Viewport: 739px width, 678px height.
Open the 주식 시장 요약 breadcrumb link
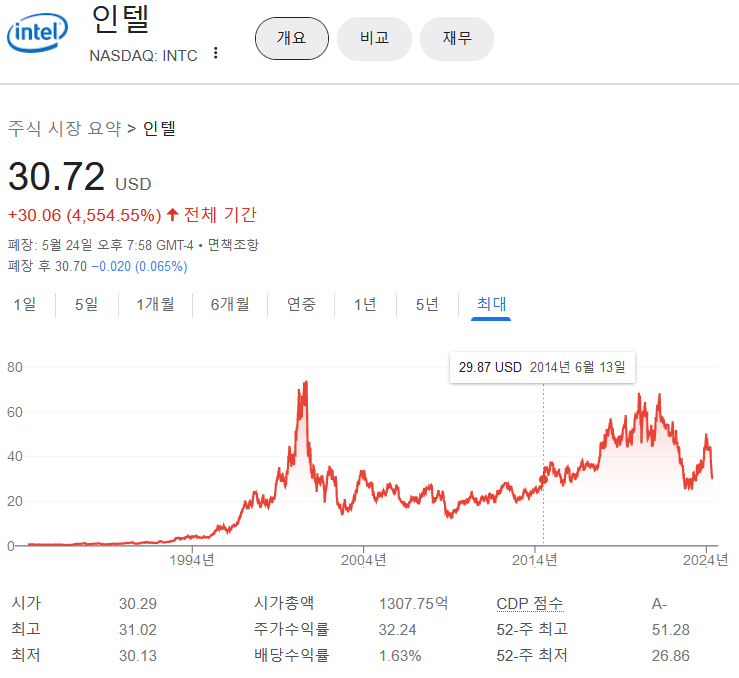tap(65, 128)
